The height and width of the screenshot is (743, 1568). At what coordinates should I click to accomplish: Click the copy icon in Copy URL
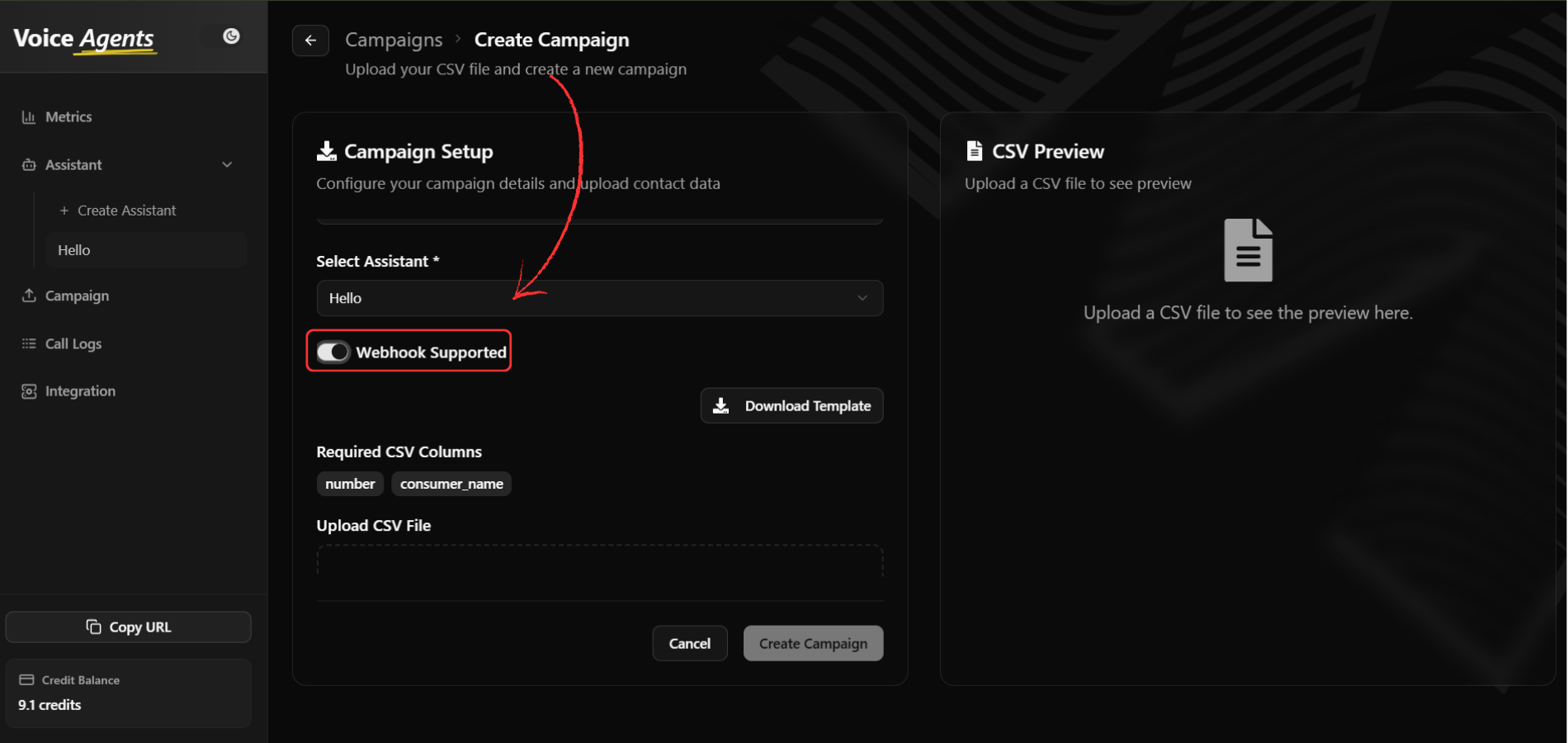tap(93, 627)
